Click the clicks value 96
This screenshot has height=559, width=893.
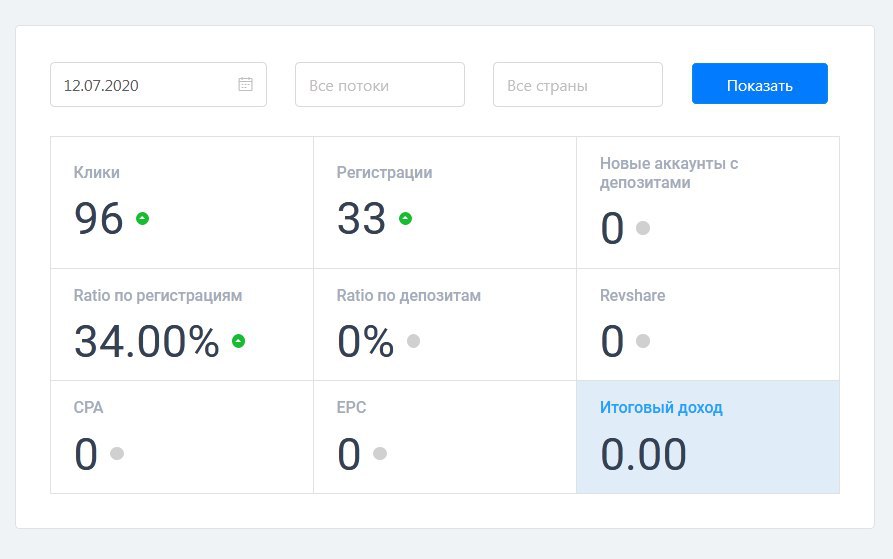pyautogui.click(x=99, y=219)
